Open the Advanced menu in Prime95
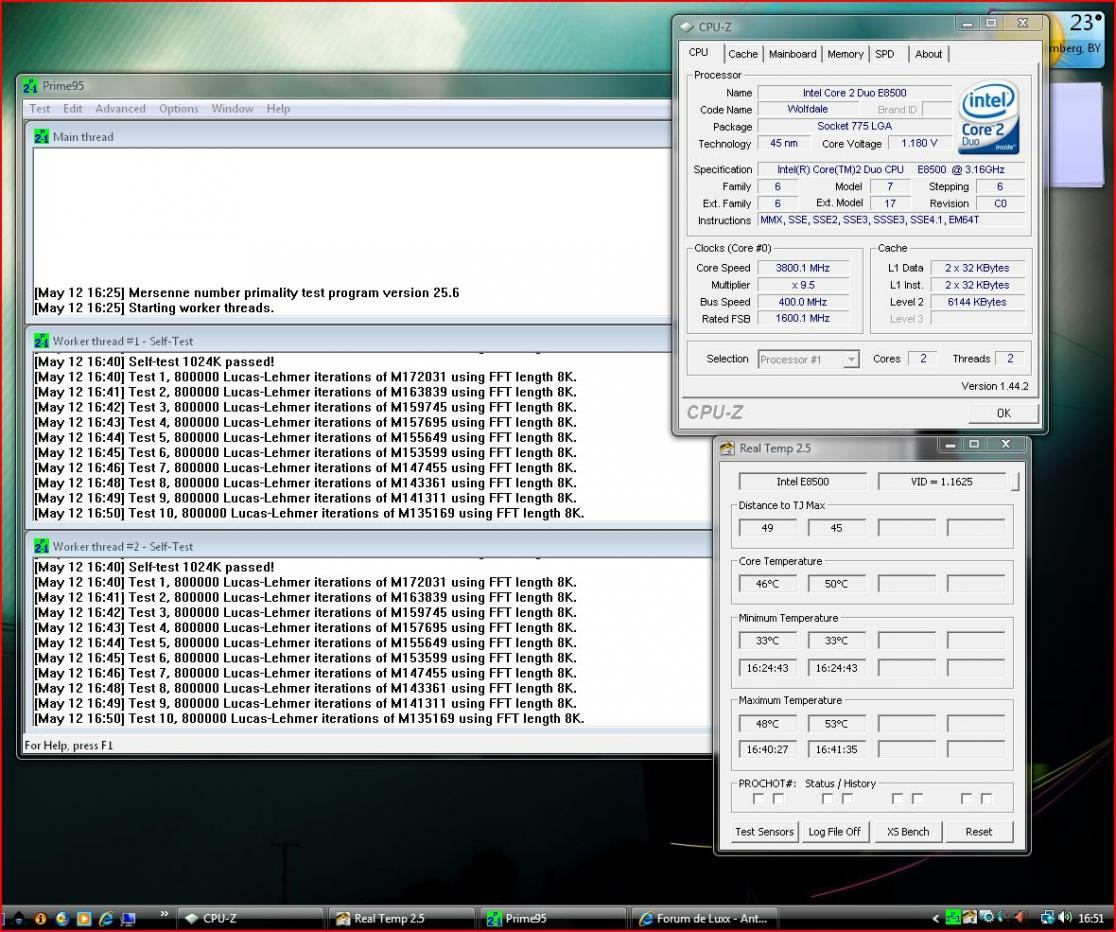1116x932 pixels. pos(120,109)
